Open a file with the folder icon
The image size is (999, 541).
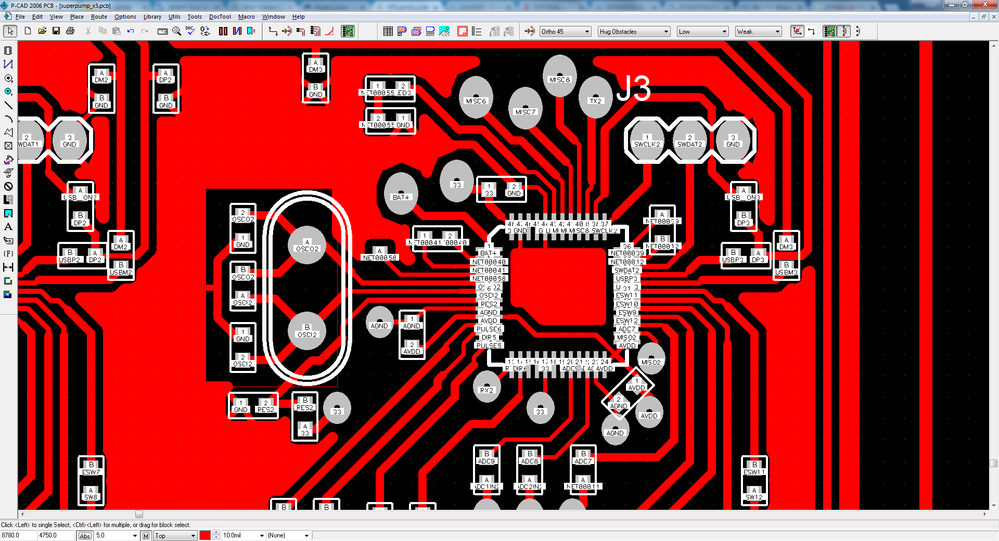tap(41, 31)
